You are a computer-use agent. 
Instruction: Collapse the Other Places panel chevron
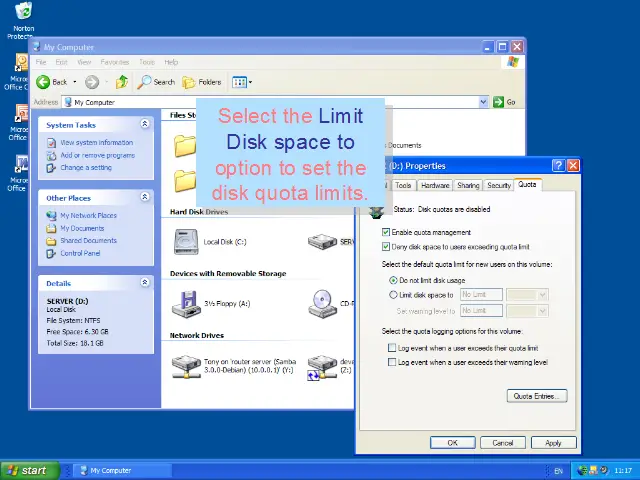(x=144, y=197)
